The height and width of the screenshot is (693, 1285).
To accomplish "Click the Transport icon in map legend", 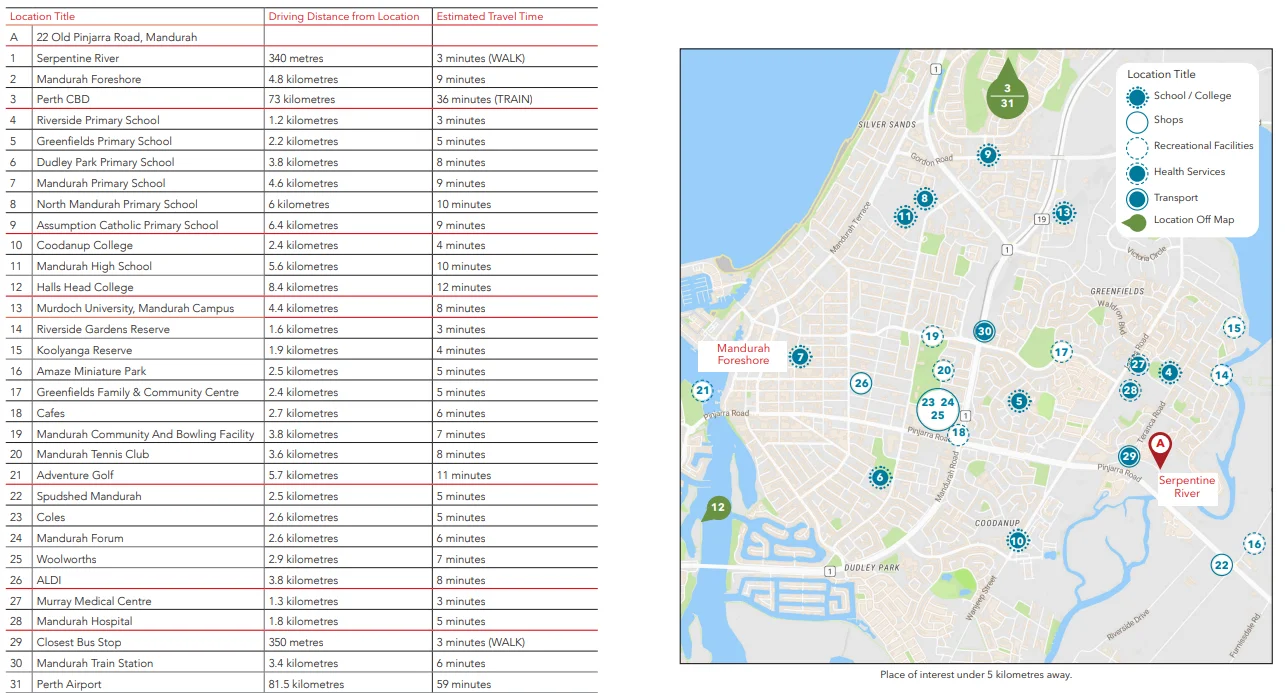I will 1136,198.
